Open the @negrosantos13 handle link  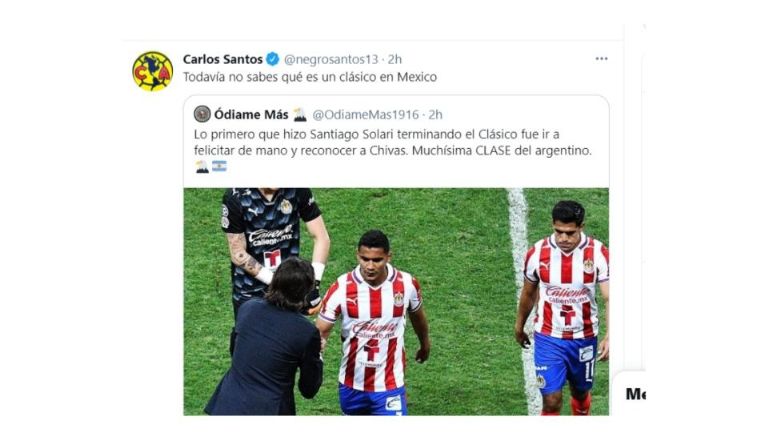click(331, 59)
